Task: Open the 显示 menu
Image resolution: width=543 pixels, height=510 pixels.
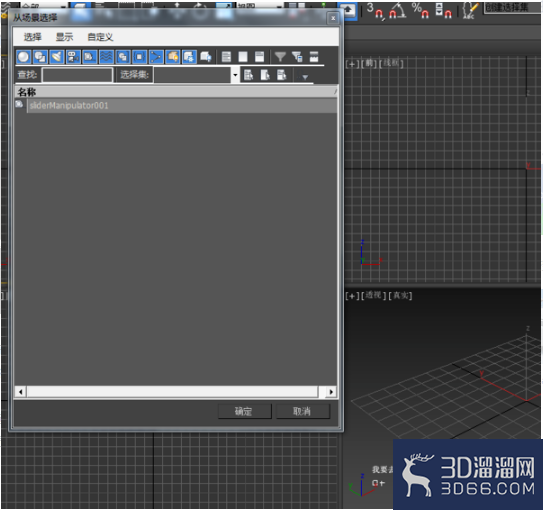Action: [64, 37]
